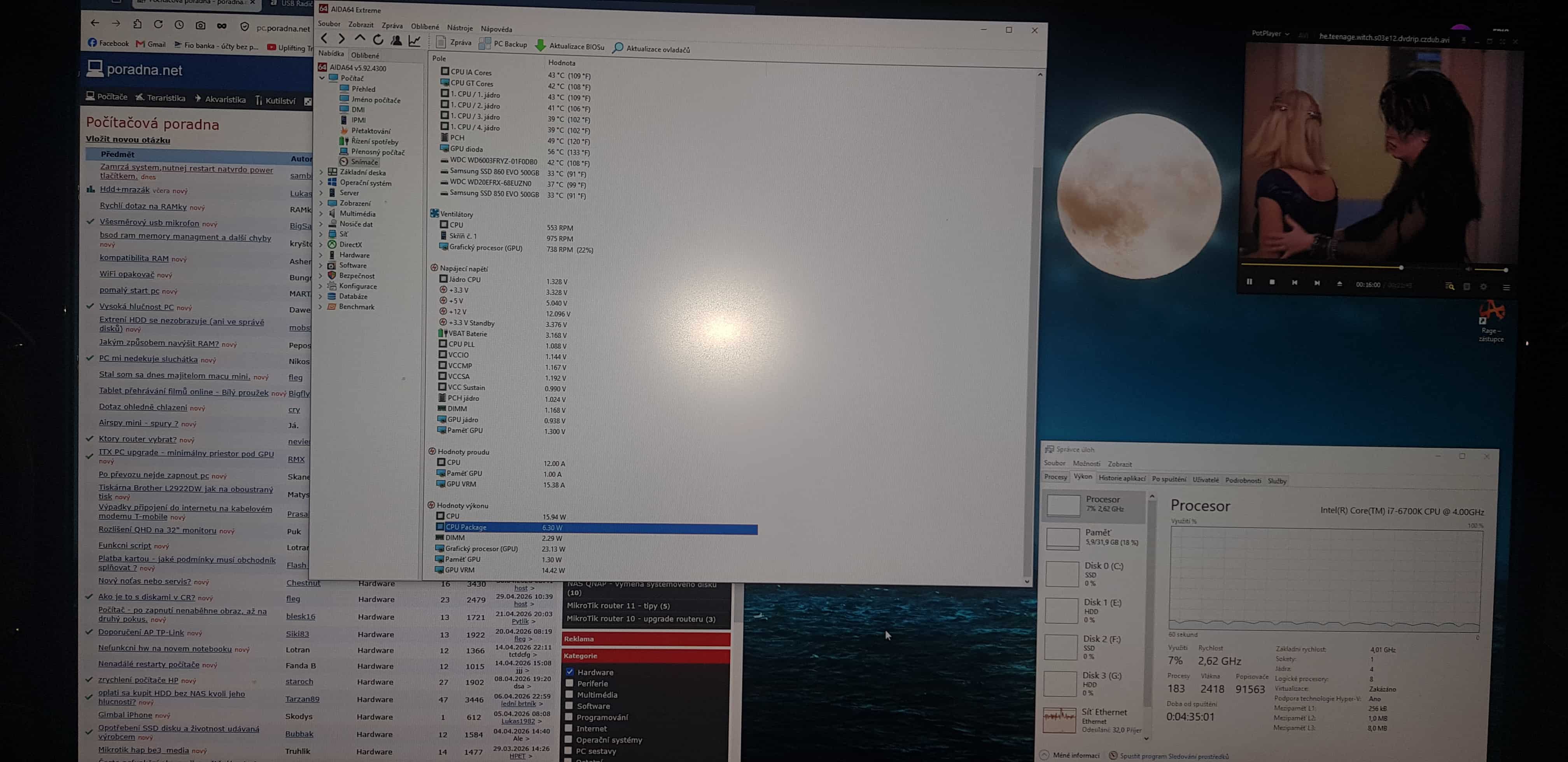Go forward in AIDA64 navigation toolbar
Screen dimensions: 1568x762
click(x=341, y=39)
